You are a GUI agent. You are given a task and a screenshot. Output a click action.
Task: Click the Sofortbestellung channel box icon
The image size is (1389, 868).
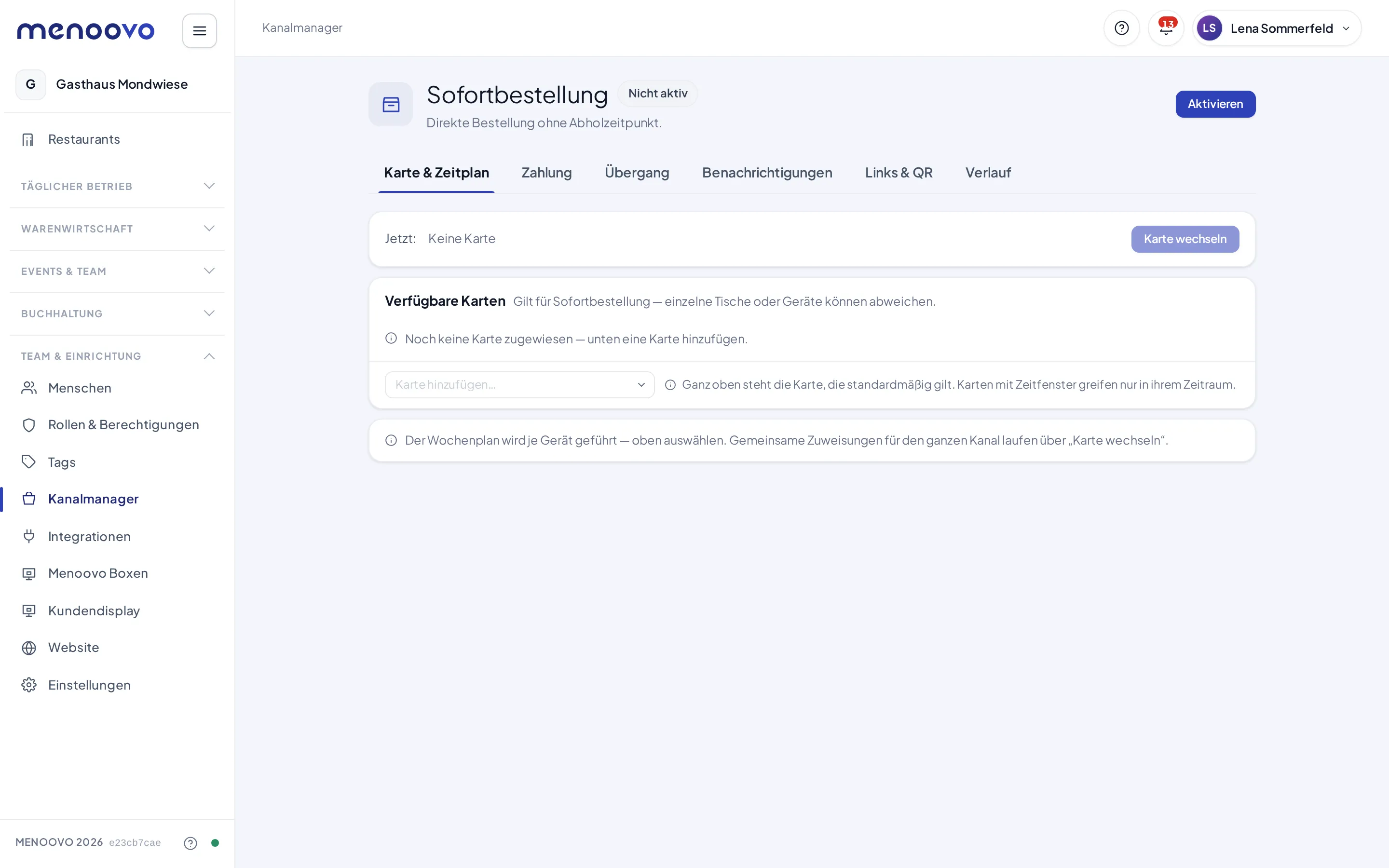coord(391,104)
